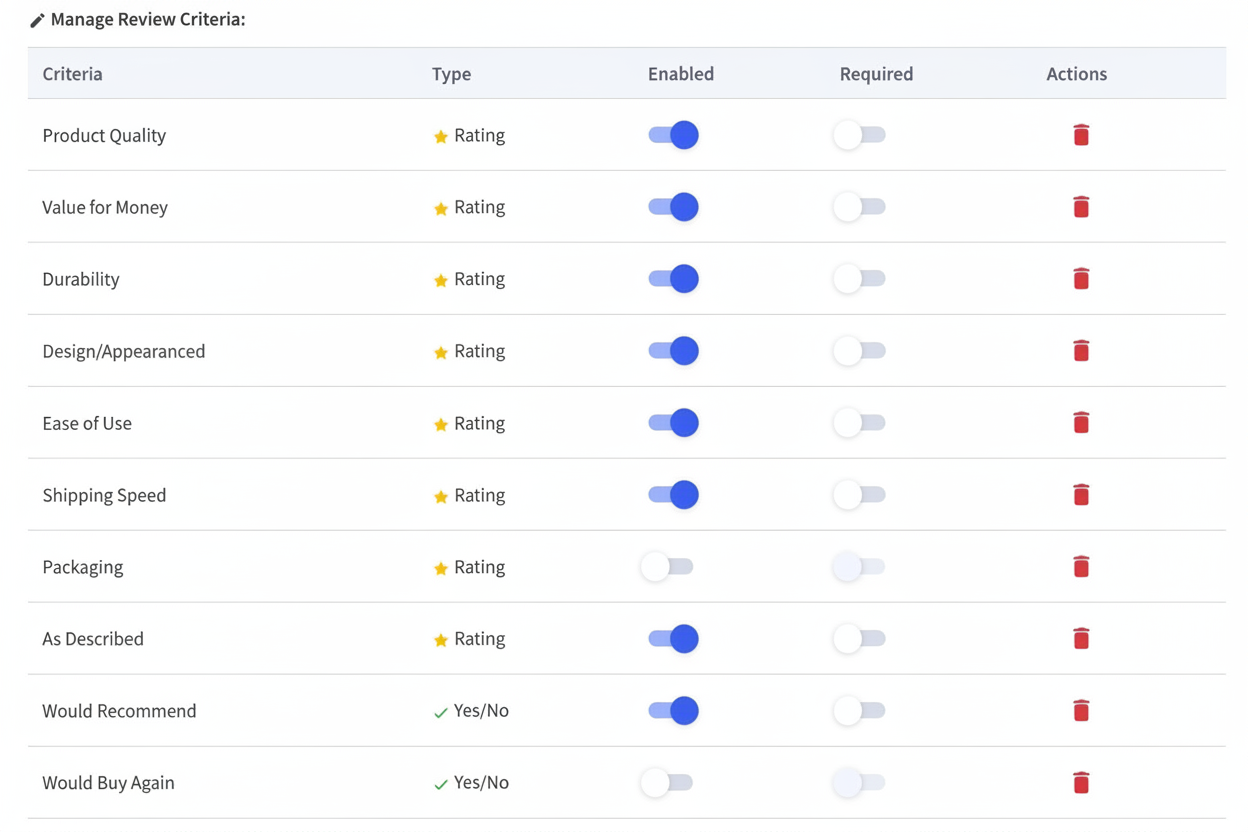Delete the Value for Money criterion
Viewport: 1248px width, 832px height.
coord(1081,207)
